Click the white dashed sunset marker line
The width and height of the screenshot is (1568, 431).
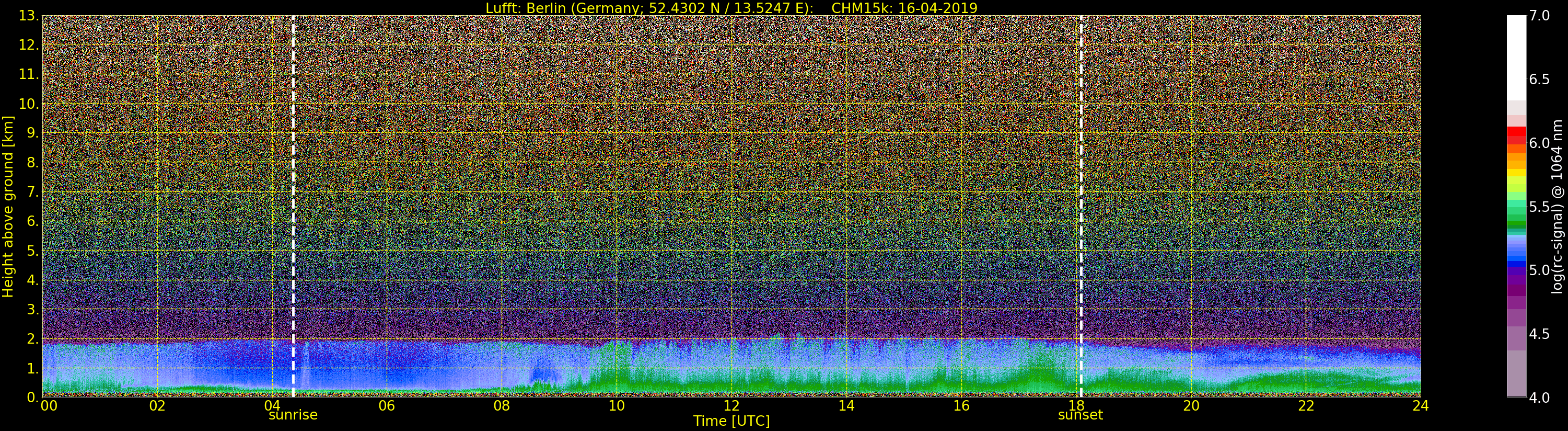(x=1081, y=206)
